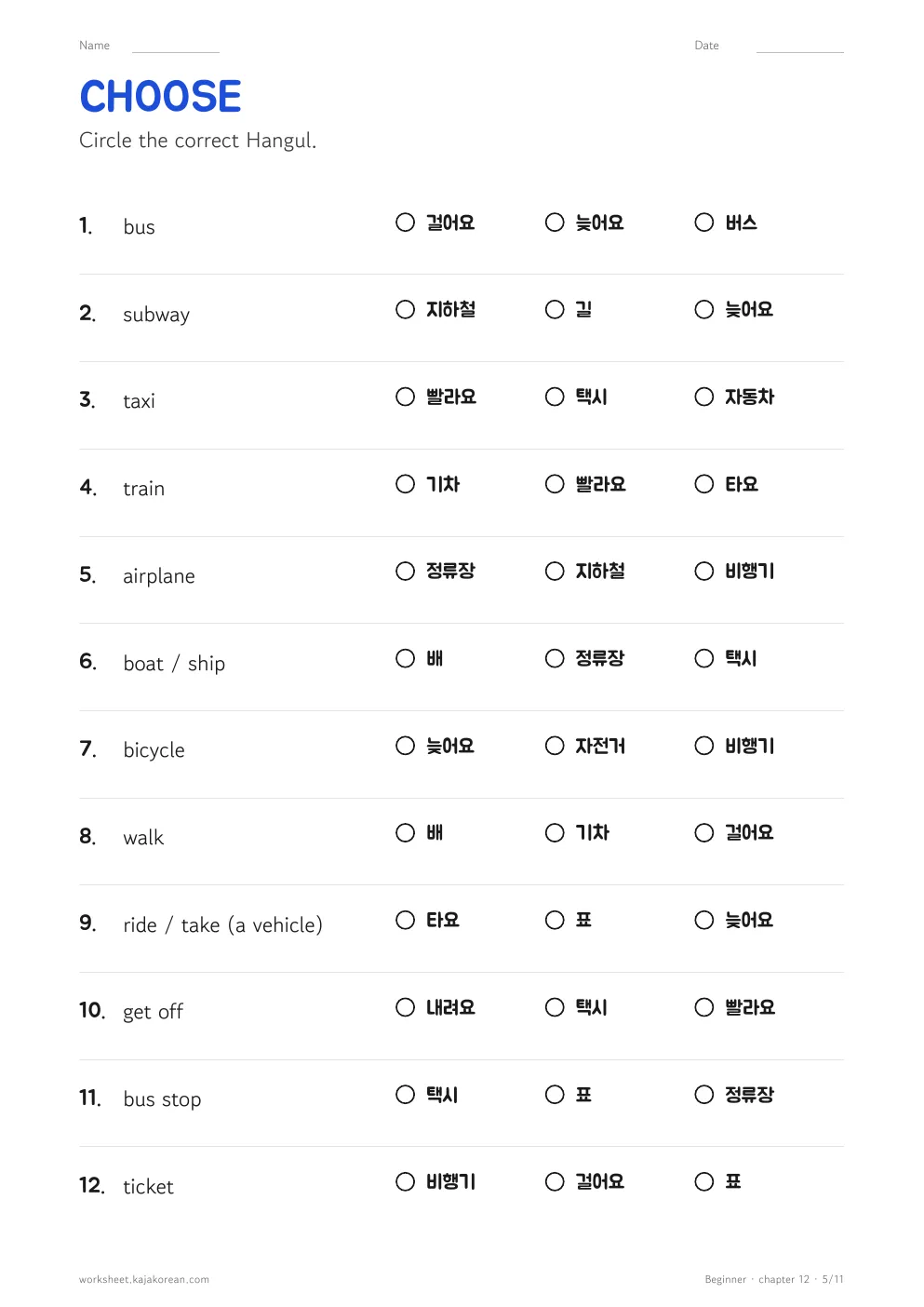Mark 길 circle in question 2 row
This screenshot has height=1307, width=924.
tap(555, 309)
